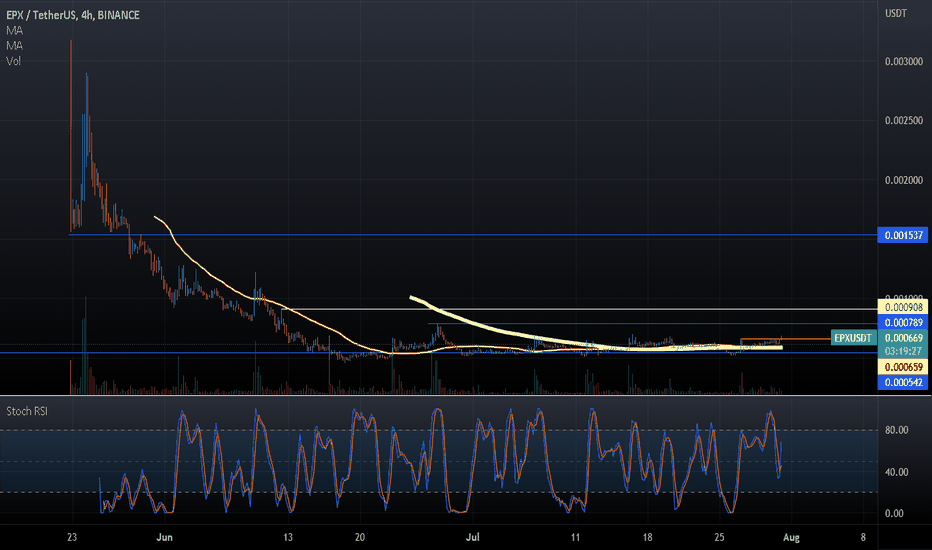The image size is (932, 550).
Task: Click the 23 date label on time axis
Action: click(x=72, y=538)
